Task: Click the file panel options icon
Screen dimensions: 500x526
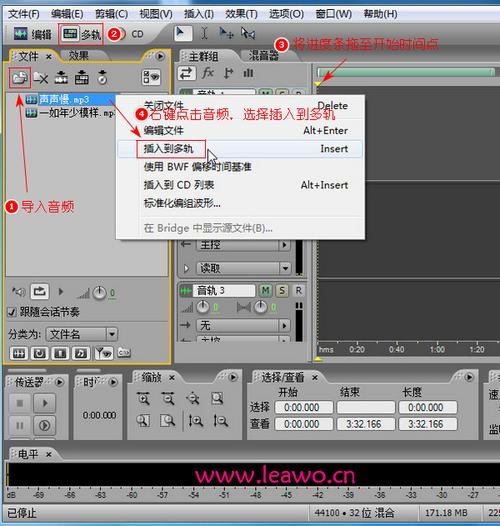Action: point(151,77)
